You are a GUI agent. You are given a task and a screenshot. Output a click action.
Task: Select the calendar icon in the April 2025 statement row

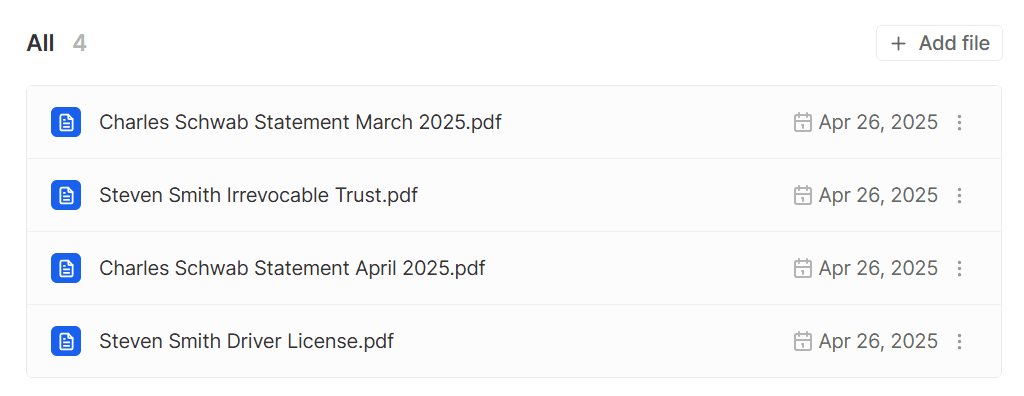(803, 268)
